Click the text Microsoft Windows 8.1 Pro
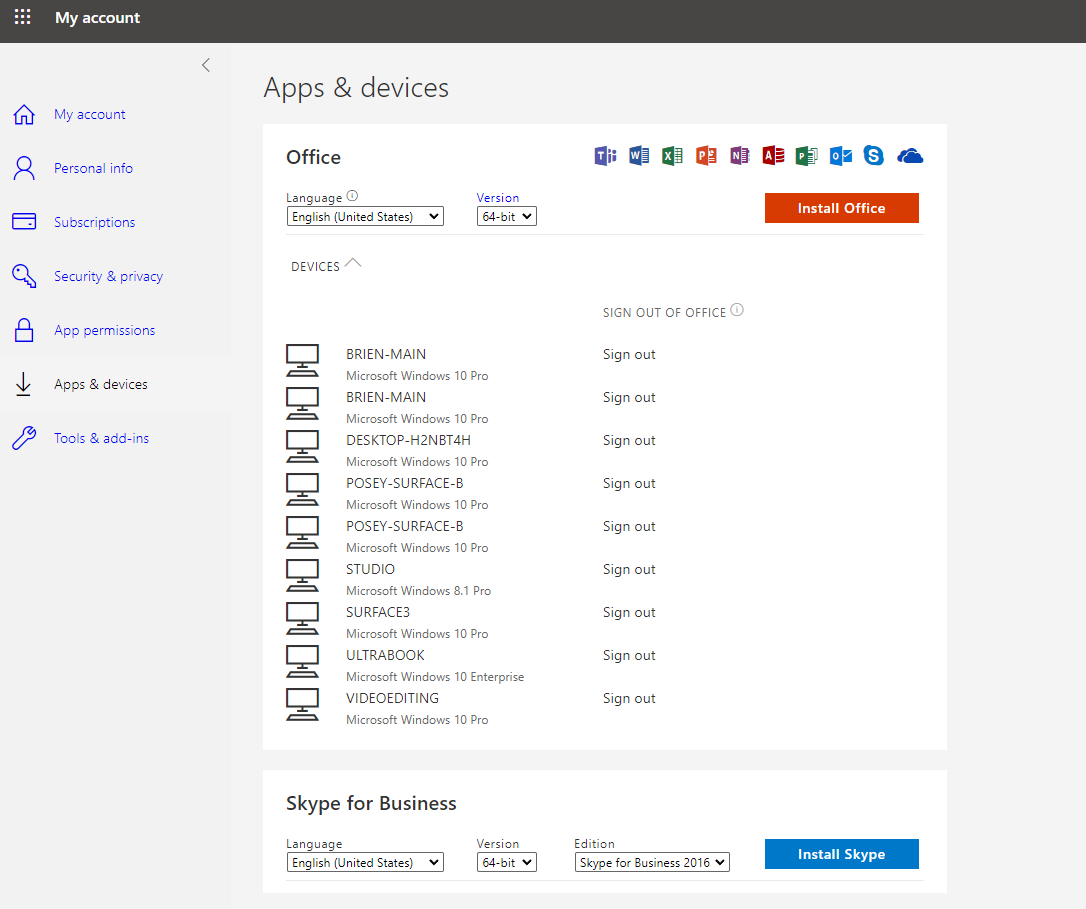The height and width of the screenshot is (909, 1086). click(418, 591)
